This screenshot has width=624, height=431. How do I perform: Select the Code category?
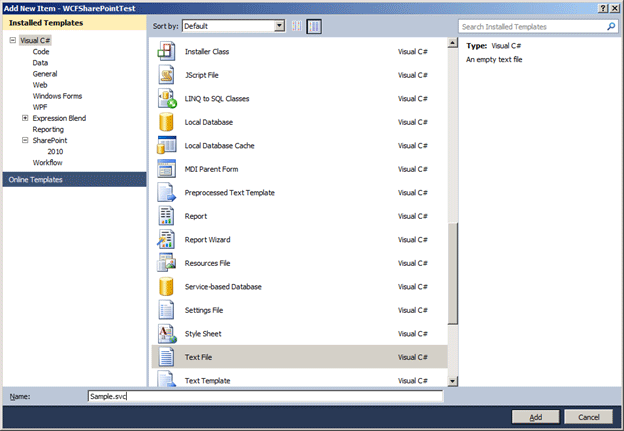click(41, 51)
